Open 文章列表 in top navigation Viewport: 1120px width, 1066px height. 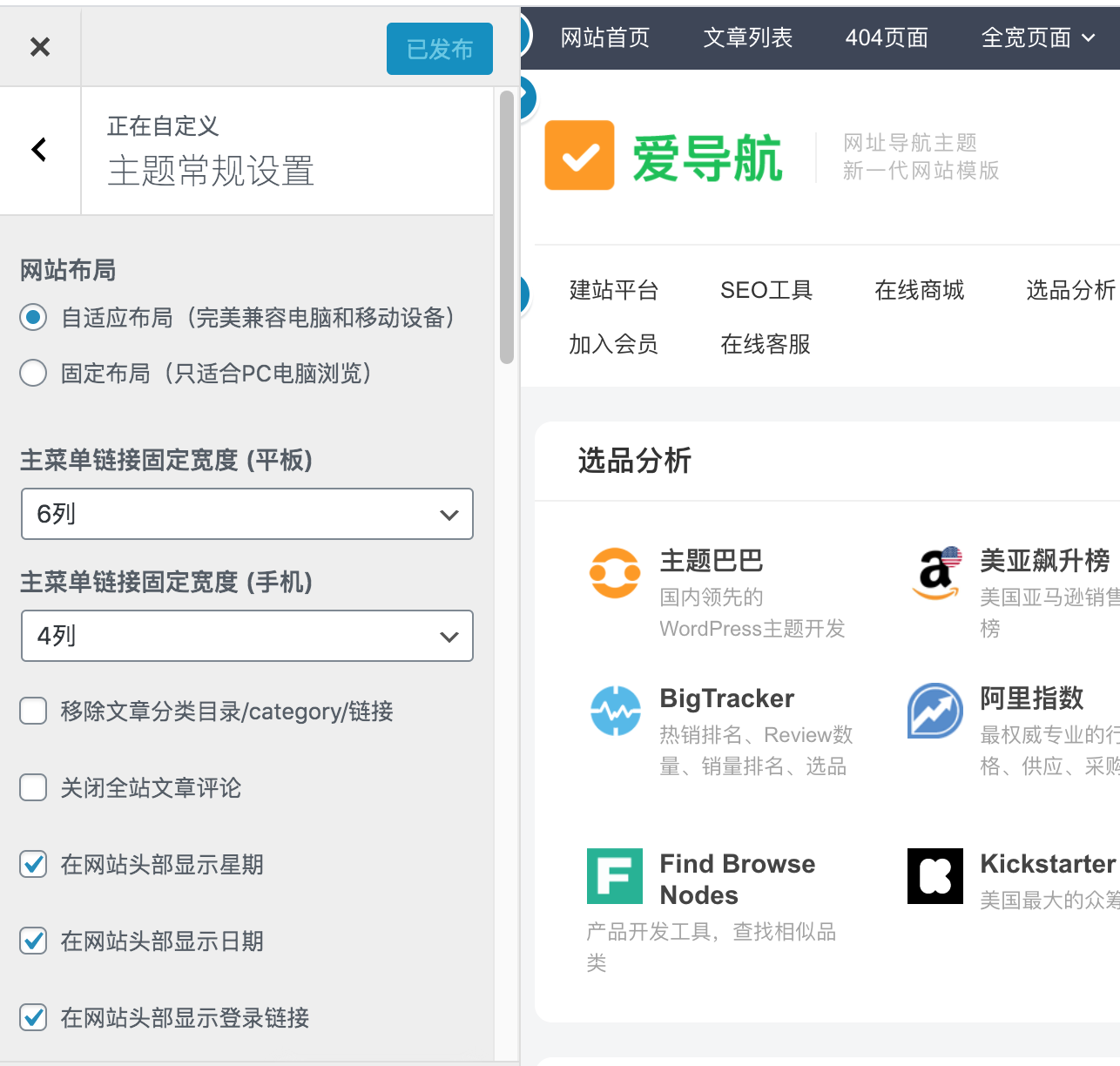[748, 37]
